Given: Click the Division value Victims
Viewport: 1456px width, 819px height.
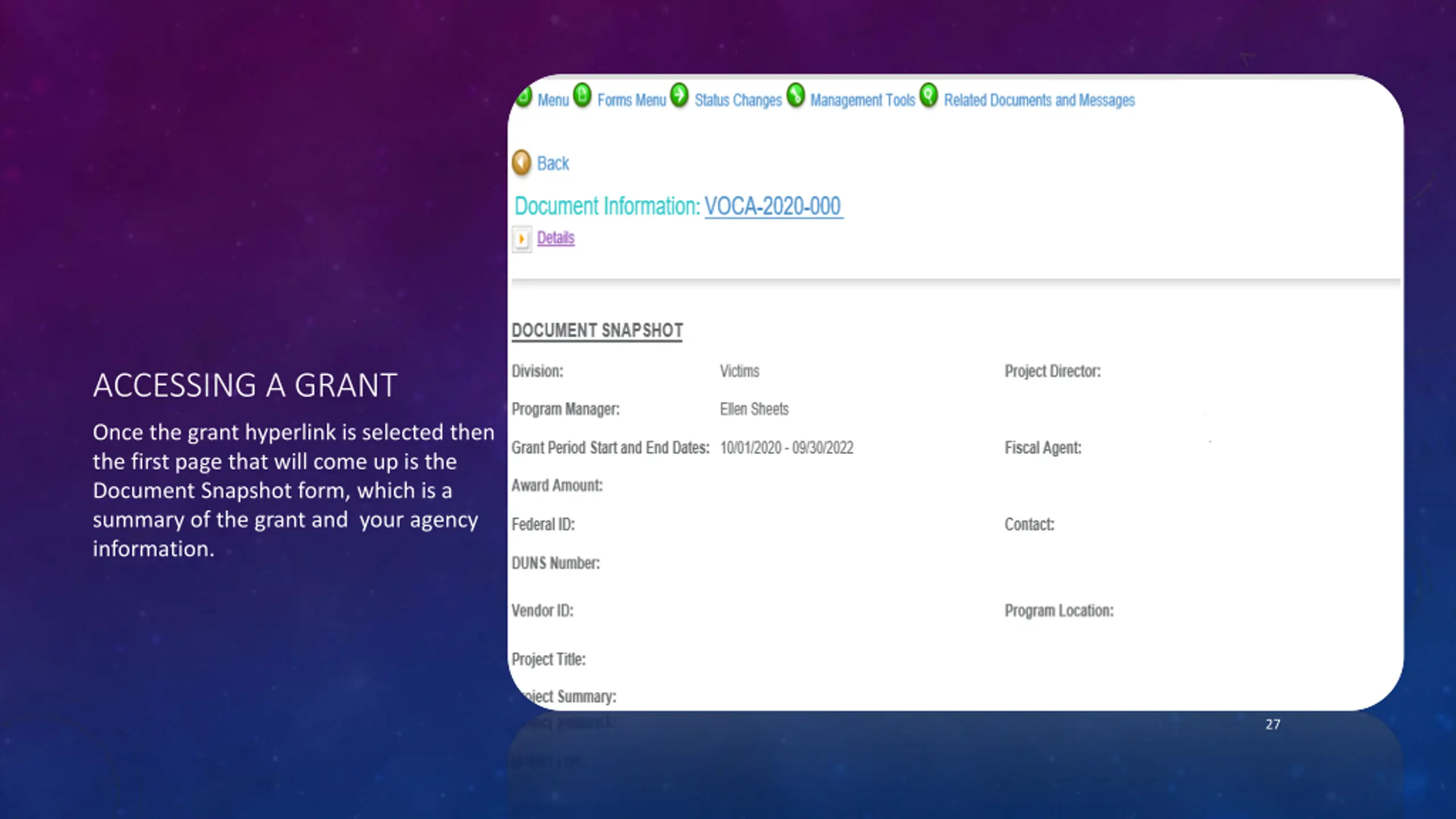Looking at the screenshot, I should pyautogui.click(x=739, y=371).
